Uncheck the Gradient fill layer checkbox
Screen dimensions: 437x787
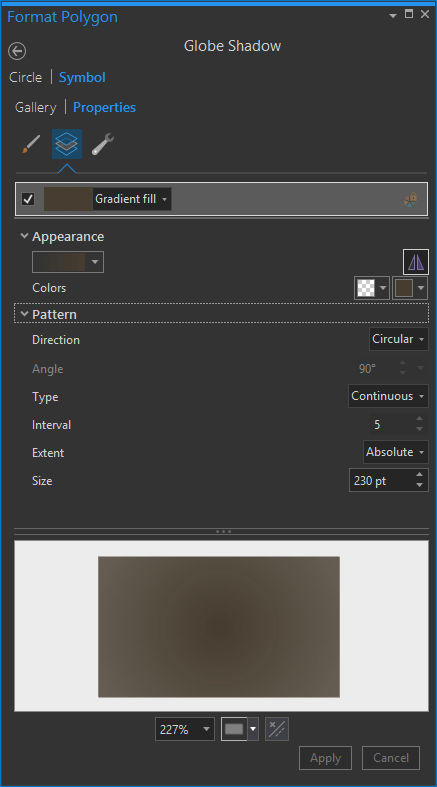click(x=28, y=199)
